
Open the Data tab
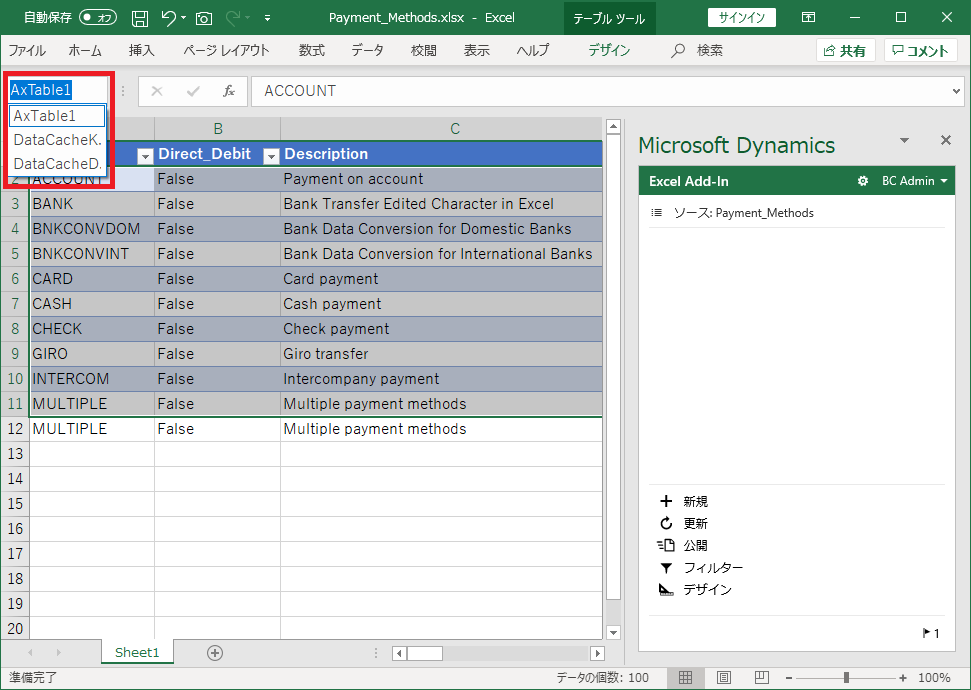pos(367,51)
